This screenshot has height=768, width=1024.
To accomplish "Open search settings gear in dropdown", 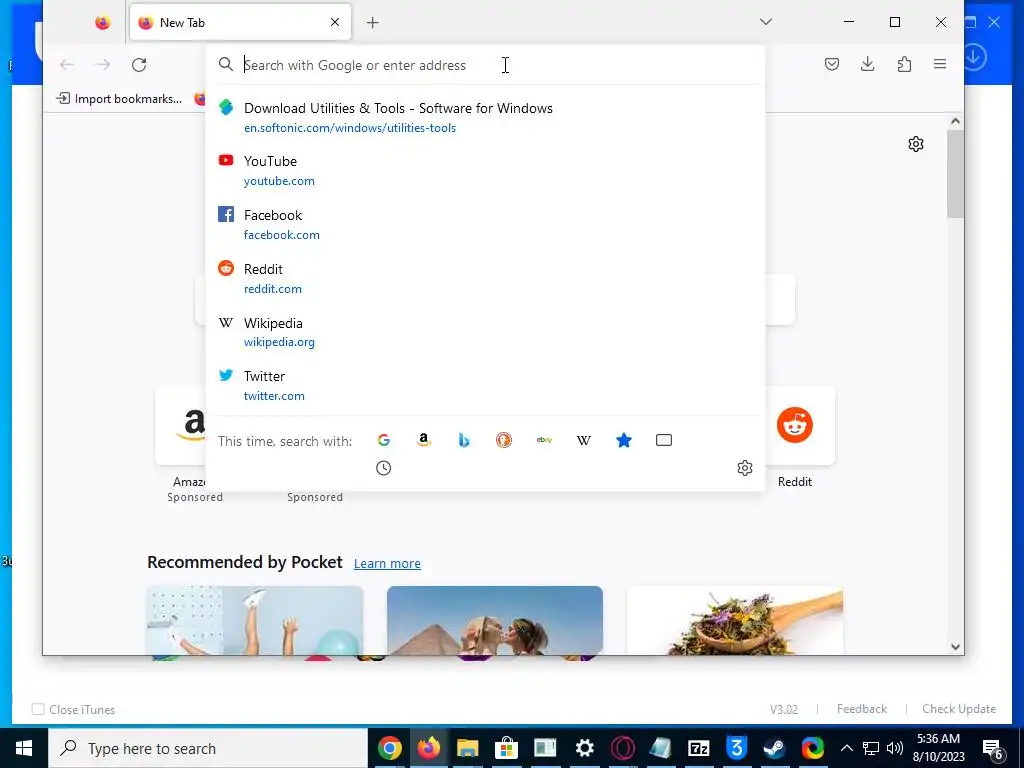I will click(x=744, y=468).
